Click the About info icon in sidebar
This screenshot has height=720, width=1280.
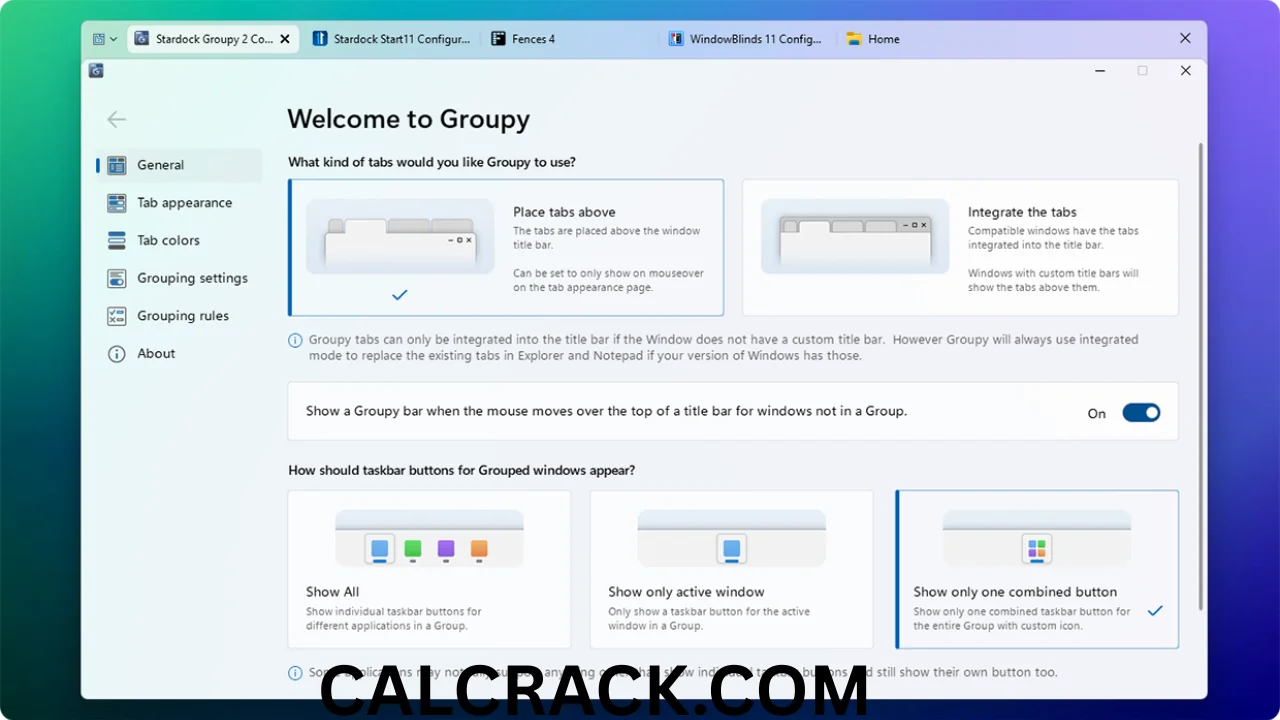(x=117, y=354)
